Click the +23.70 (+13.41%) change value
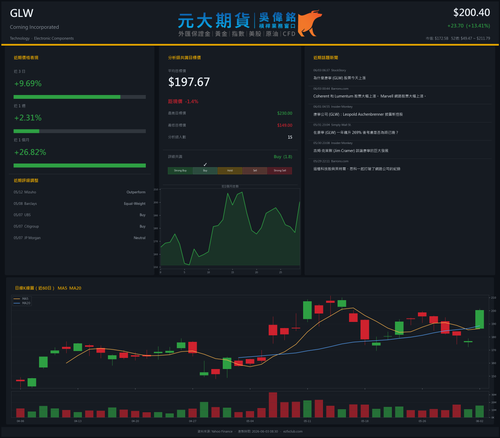Viewport: 500px width, 438px height. 469,26
